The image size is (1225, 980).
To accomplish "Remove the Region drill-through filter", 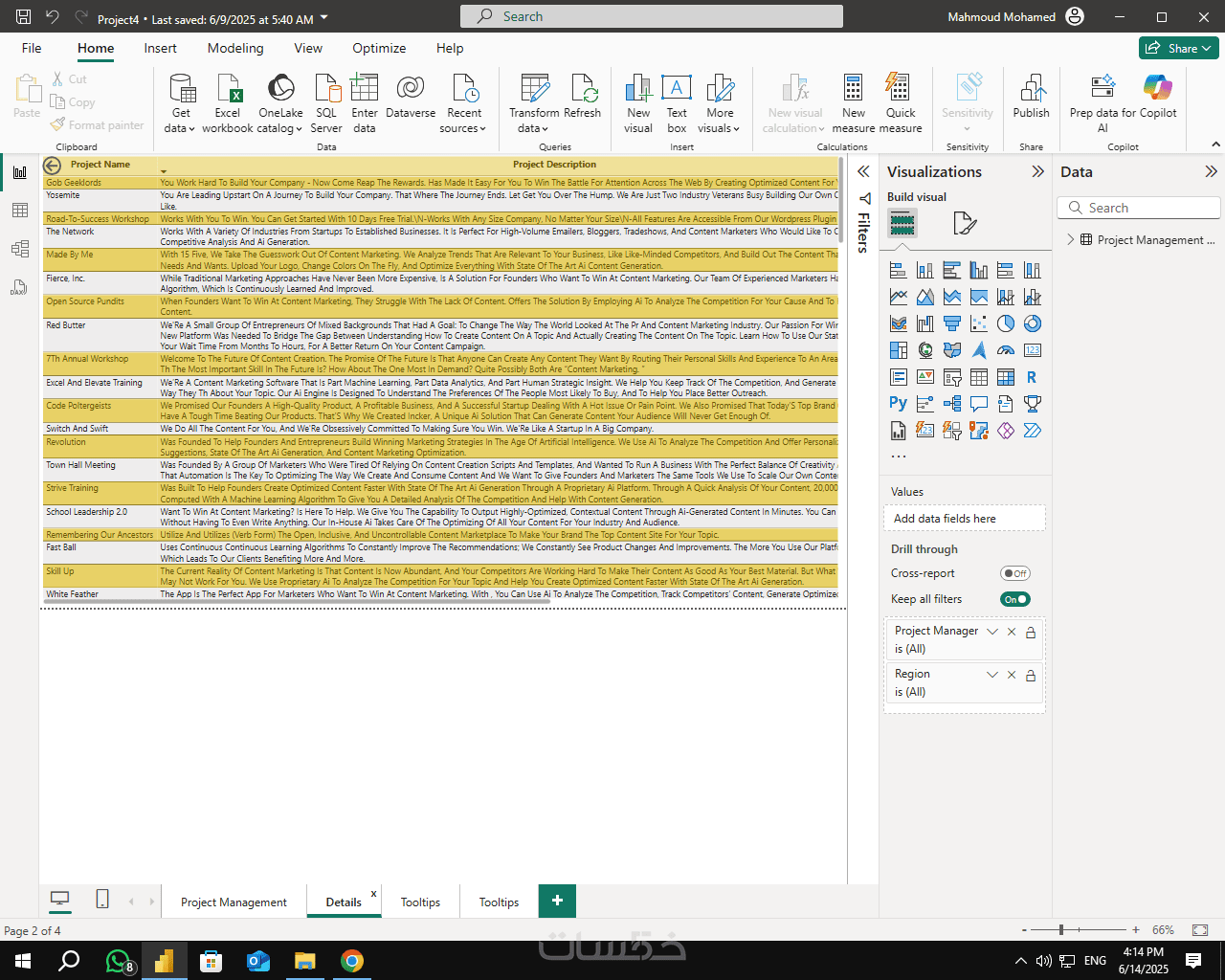I will 1012,675.
